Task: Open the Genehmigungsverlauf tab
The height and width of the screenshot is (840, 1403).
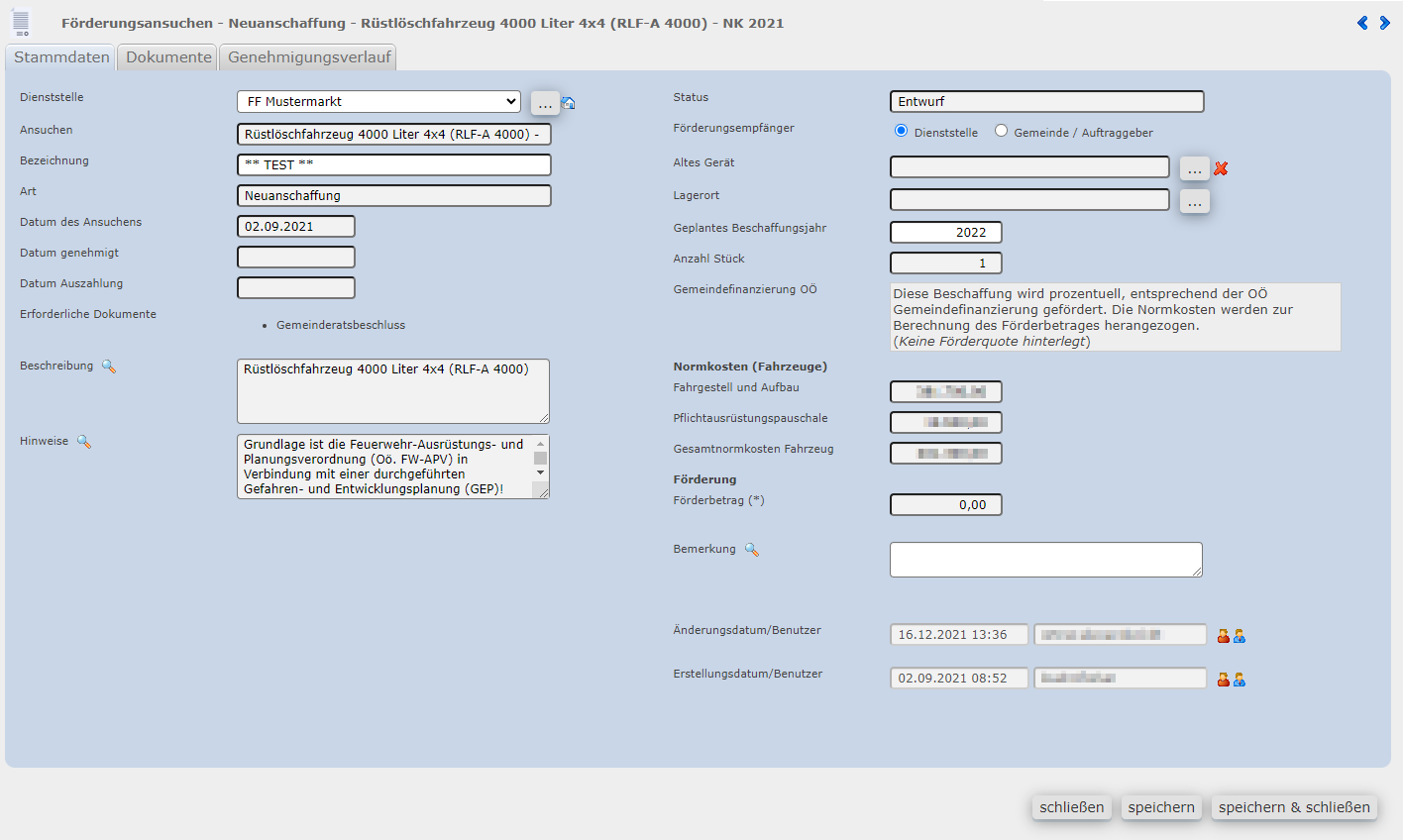Action: pyautogui.click(x=308, y=57)
